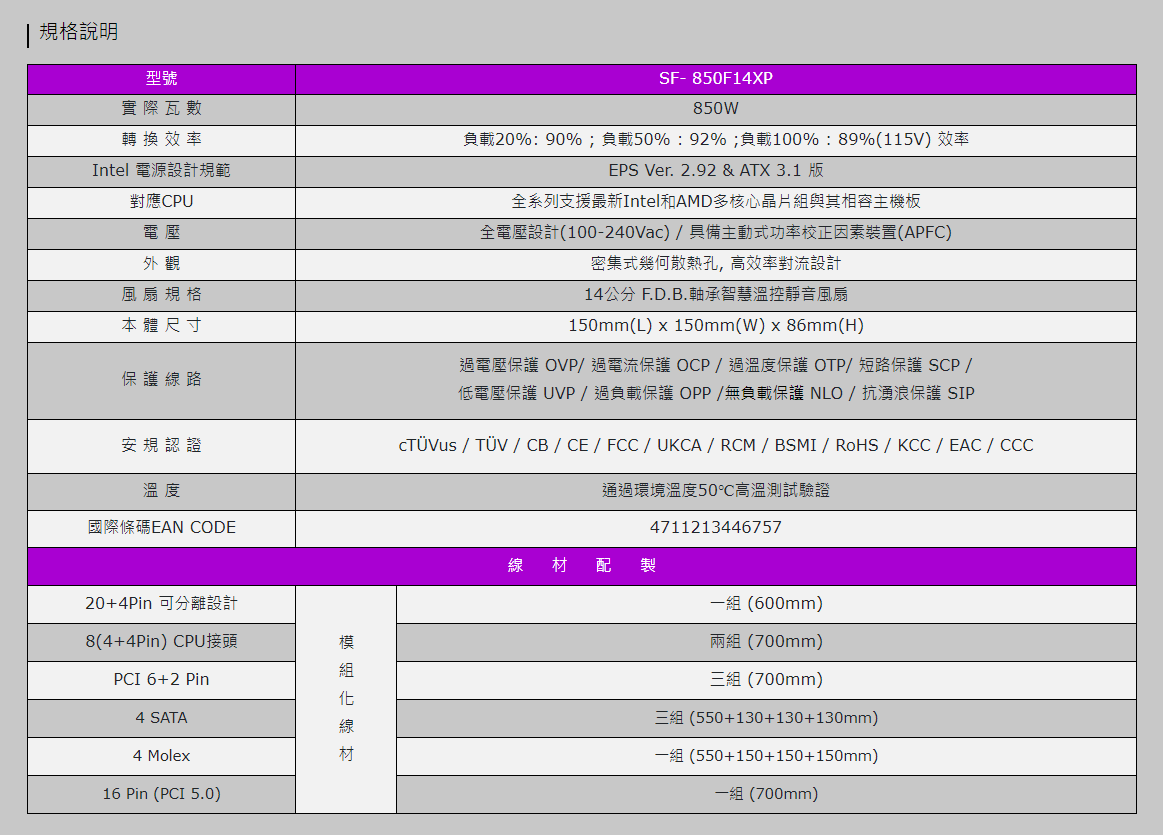This screenshot has width=1163, height=835.
Task: Select the 850W wattage value
Action: (x=716, y=109)
